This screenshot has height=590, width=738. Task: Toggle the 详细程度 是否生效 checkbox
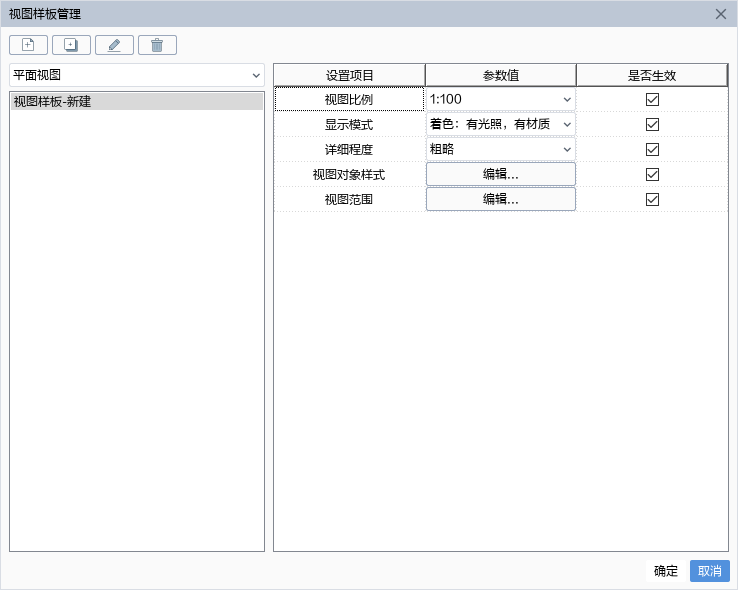pyautogui.click(x=652, y=149)
